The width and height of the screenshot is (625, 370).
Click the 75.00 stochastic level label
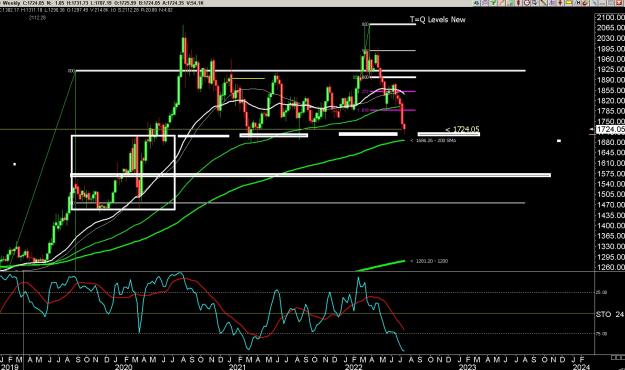pos(601,334)
